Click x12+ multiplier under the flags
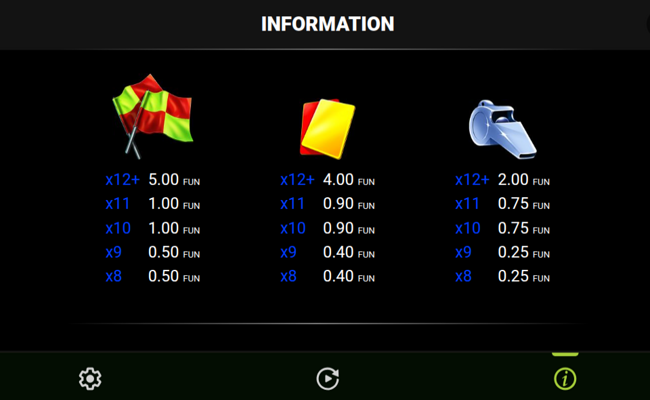650x400 pixels. click(x=123, y=180)
